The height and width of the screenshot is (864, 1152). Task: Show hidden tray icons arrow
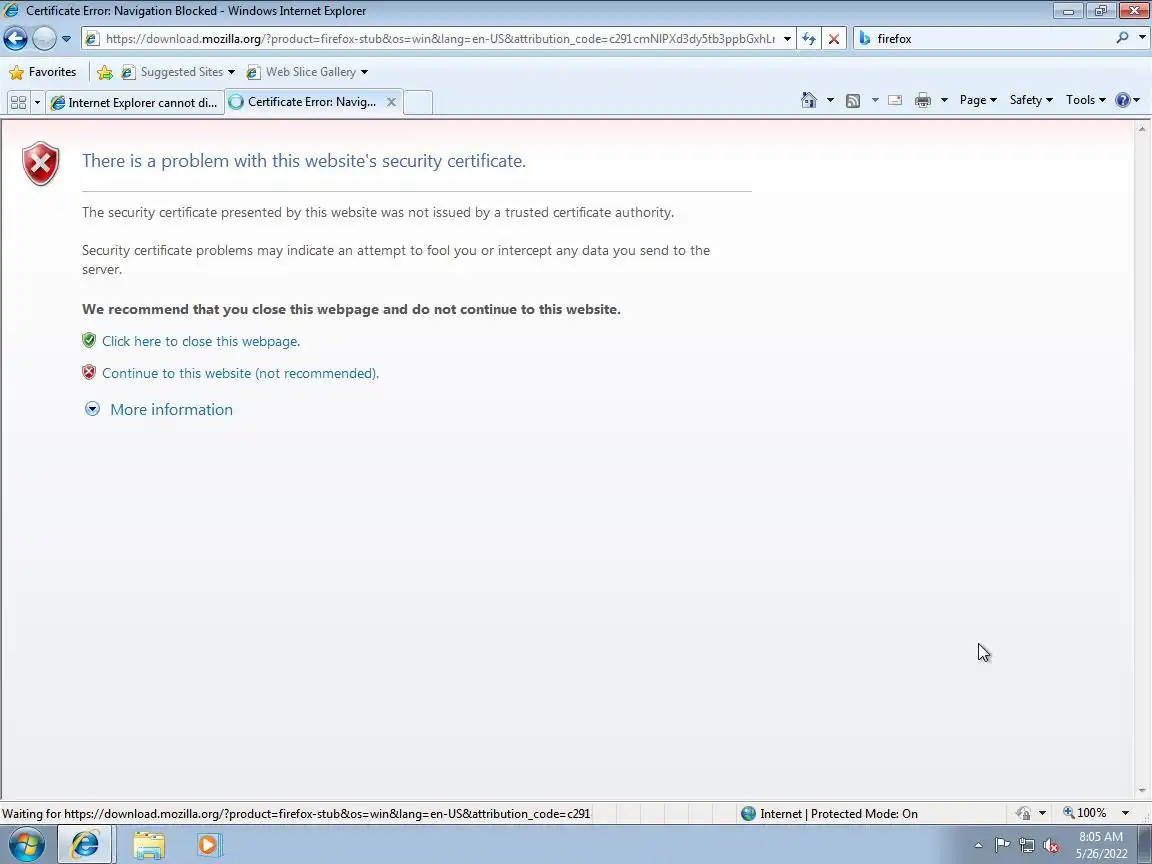pos(978,846)
